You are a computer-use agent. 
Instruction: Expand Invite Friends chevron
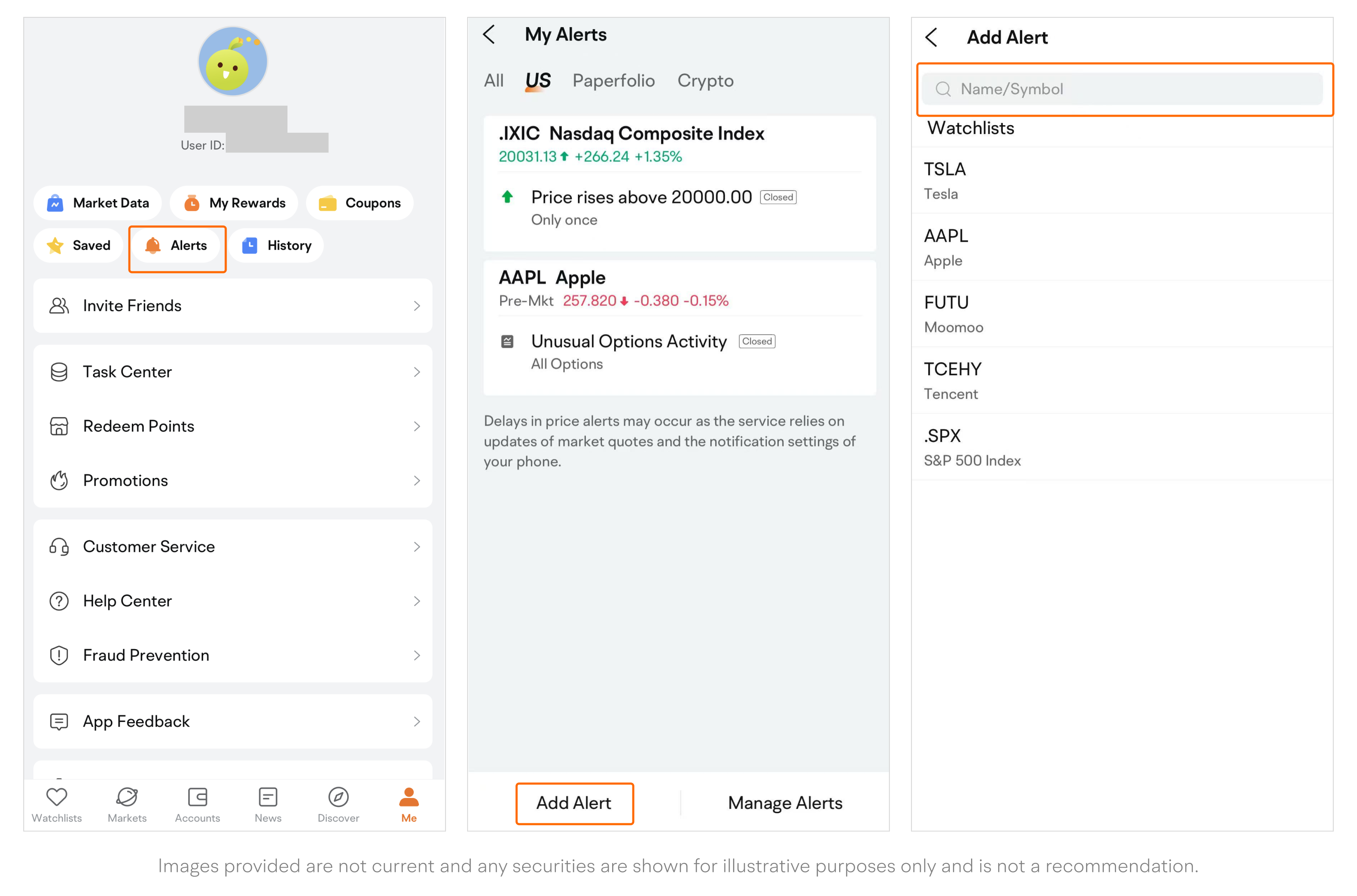[x=417, y=306]
